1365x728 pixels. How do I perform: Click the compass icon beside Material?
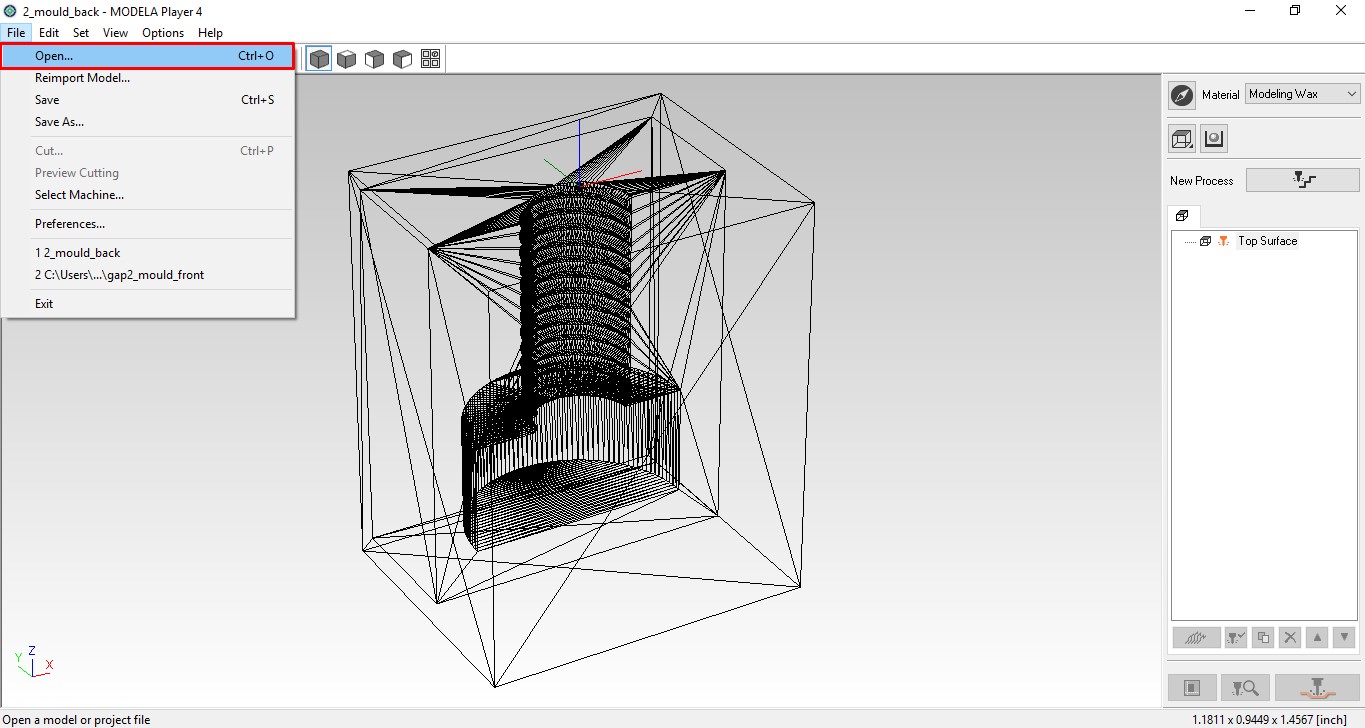(1182, 95)
